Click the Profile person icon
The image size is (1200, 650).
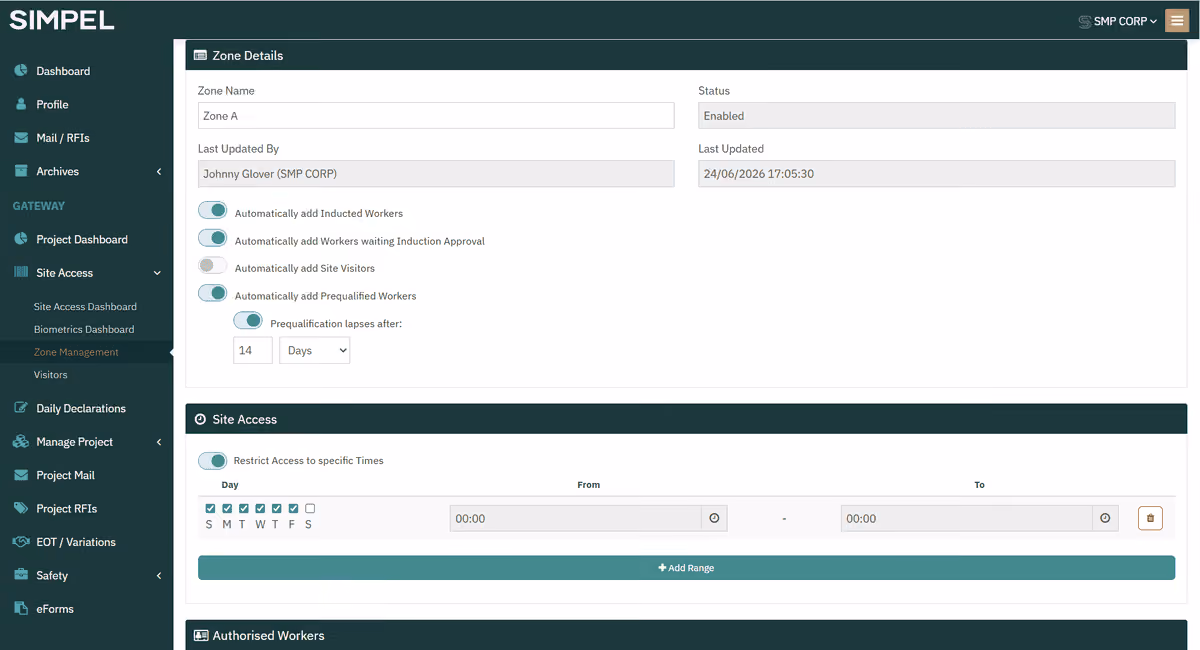click(20, 104)
